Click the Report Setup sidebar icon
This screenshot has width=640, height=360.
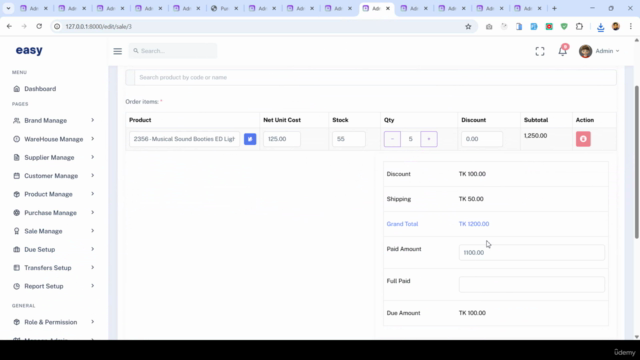click(x=16, y=286)
